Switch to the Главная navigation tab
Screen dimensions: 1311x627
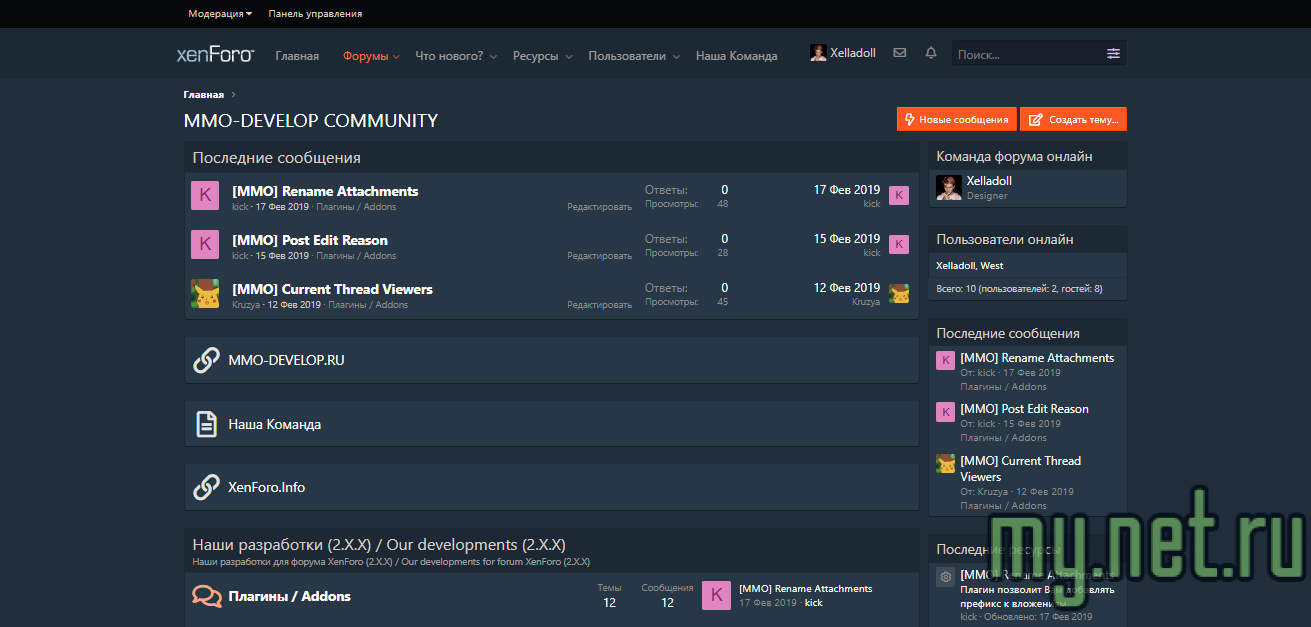296,55
